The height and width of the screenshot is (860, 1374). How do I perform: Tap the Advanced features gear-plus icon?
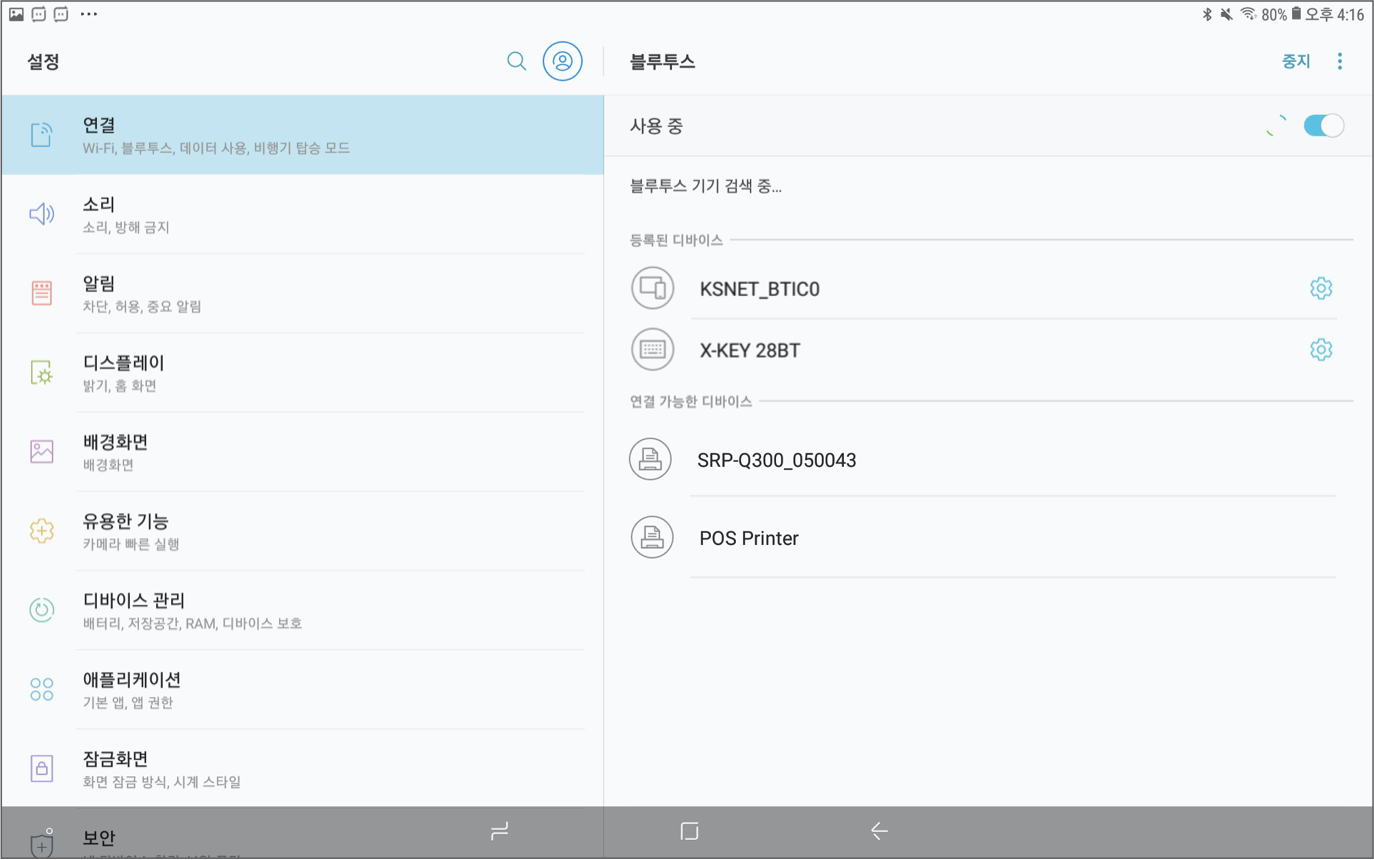coord(41,531)
